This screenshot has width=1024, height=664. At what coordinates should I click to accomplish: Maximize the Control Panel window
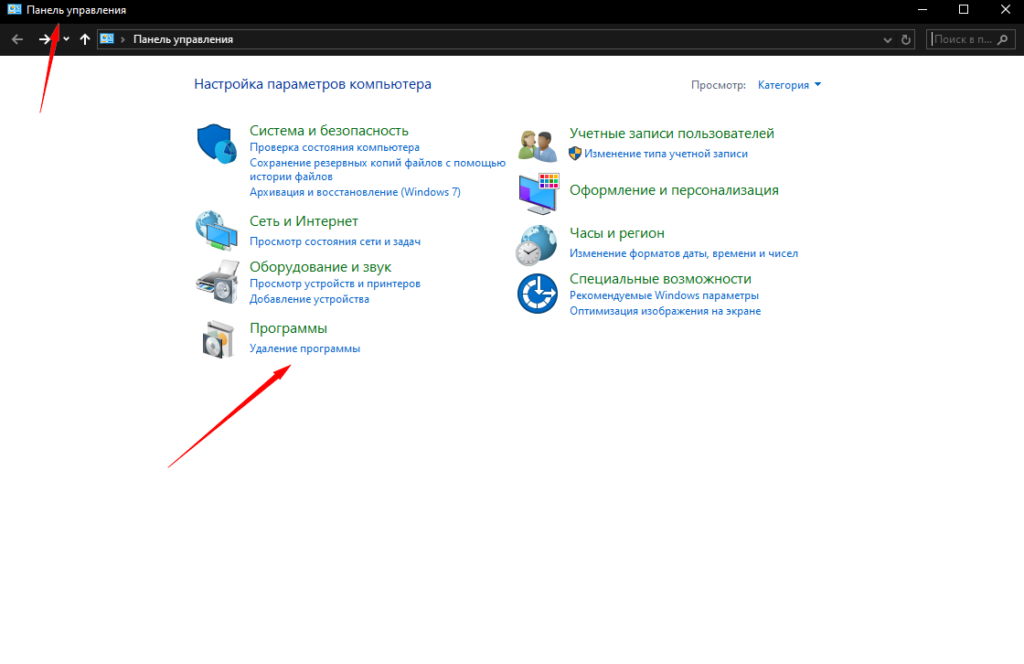point(964,10)
